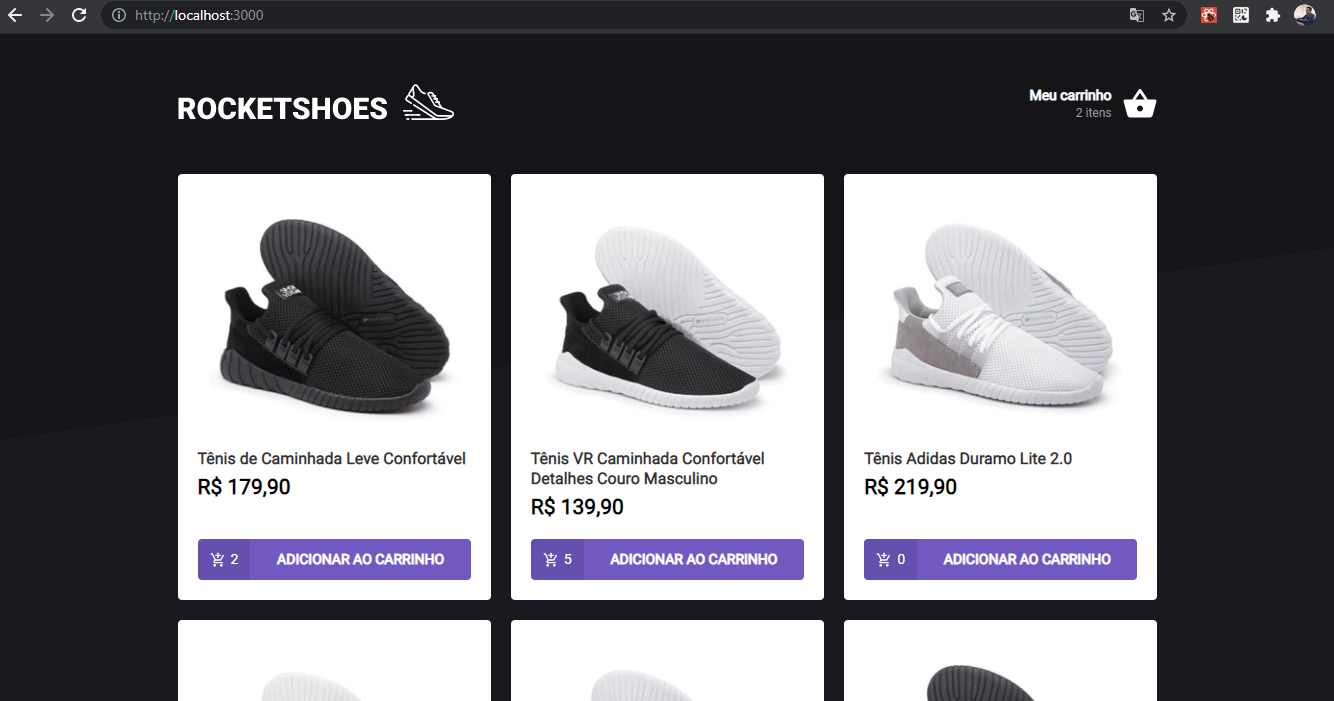Open the browser profile avatar menu
The height and width of the screenshot is (701, 1334).
point(1305,15)
